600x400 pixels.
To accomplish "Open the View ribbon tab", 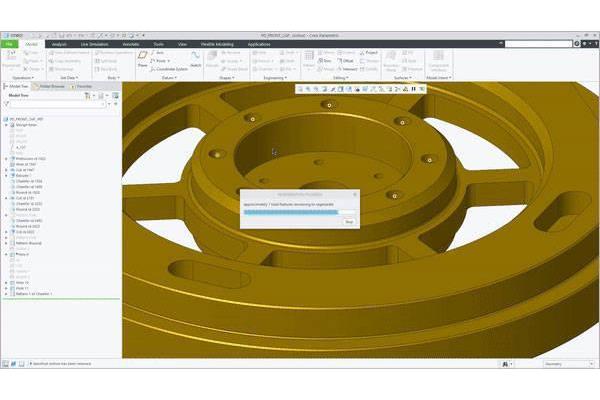I will [x=183, y=44].
